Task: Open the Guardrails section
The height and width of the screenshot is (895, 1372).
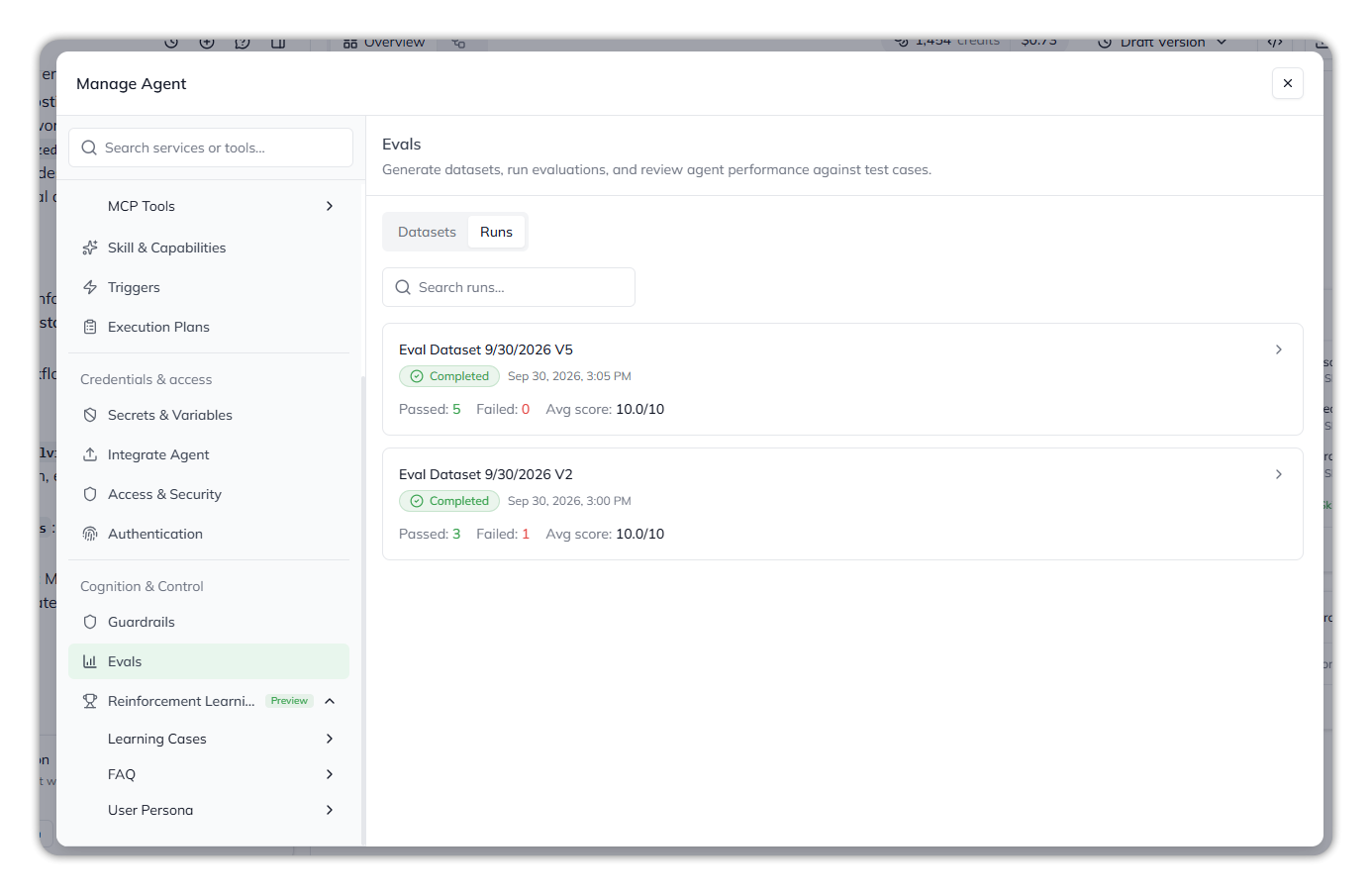Action: [209, 622]
